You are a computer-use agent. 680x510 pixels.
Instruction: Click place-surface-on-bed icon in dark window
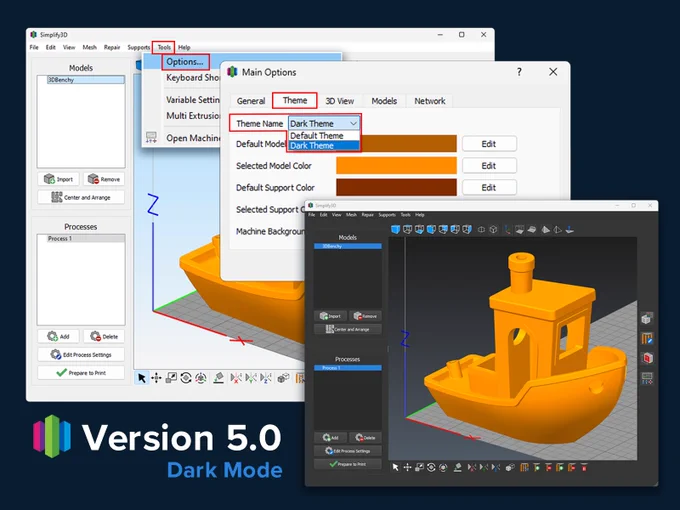point(457,467)
